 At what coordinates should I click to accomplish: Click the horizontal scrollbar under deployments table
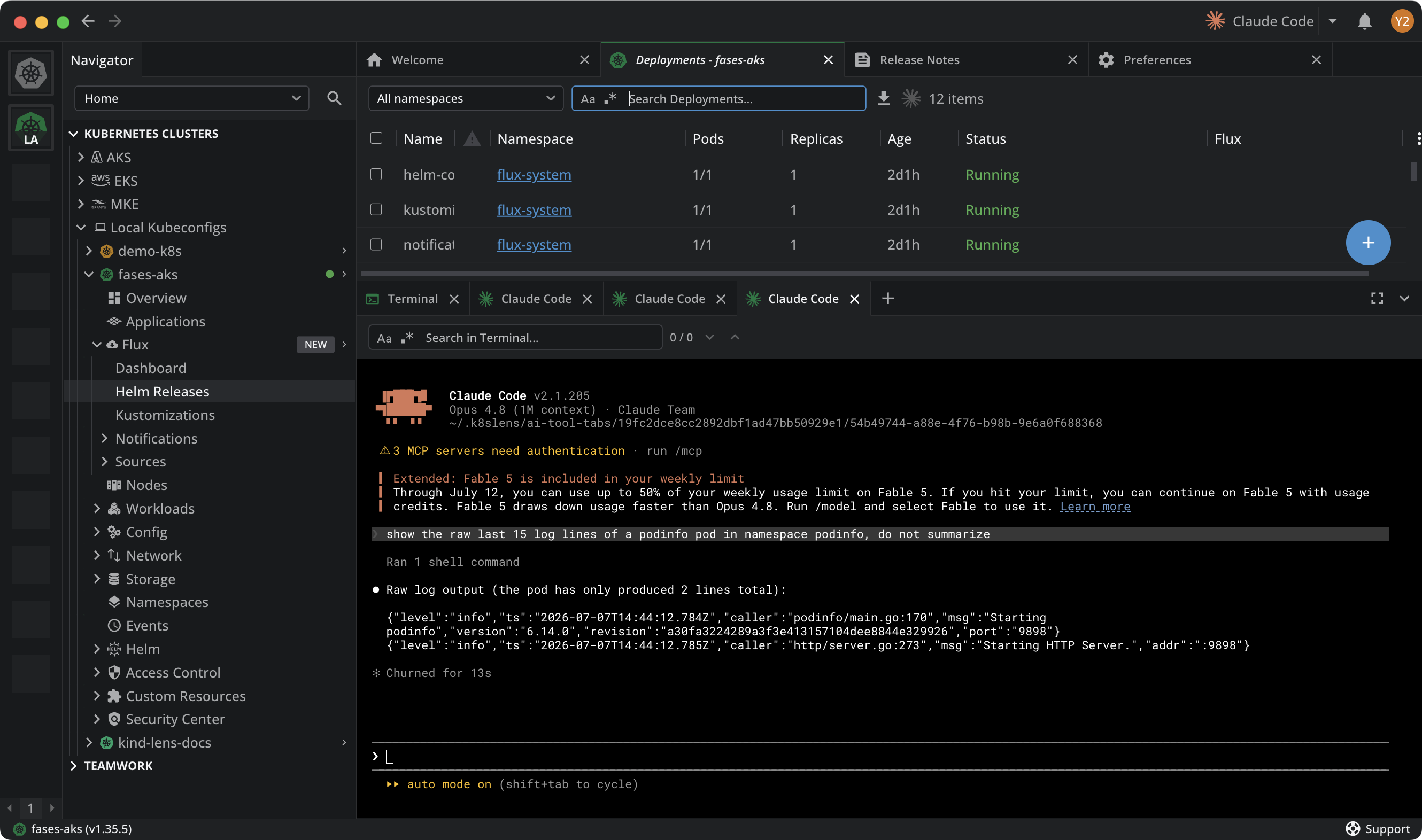tap(864, 274)
